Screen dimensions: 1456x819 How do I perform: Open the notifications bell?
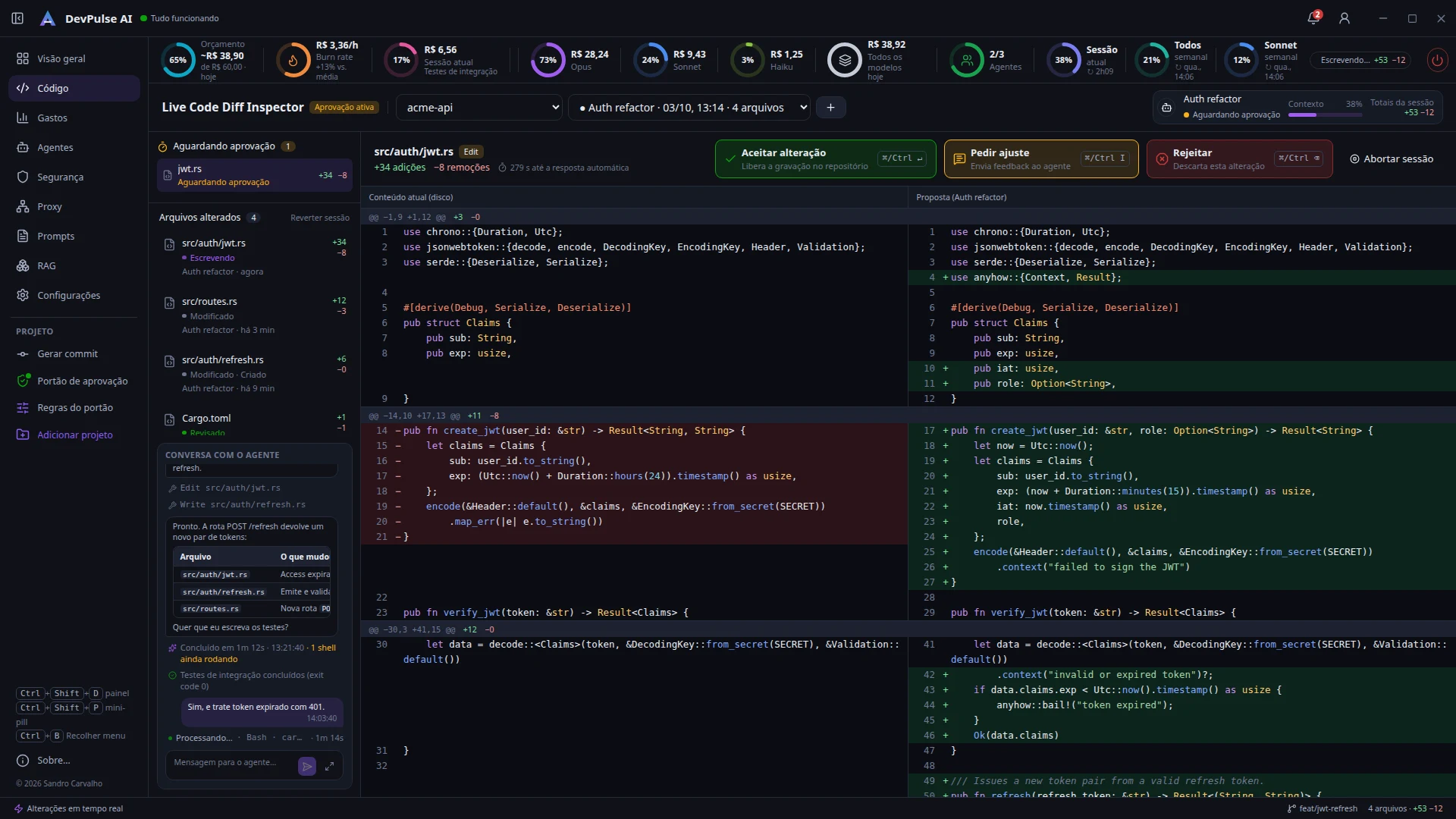coord(1313,18)
